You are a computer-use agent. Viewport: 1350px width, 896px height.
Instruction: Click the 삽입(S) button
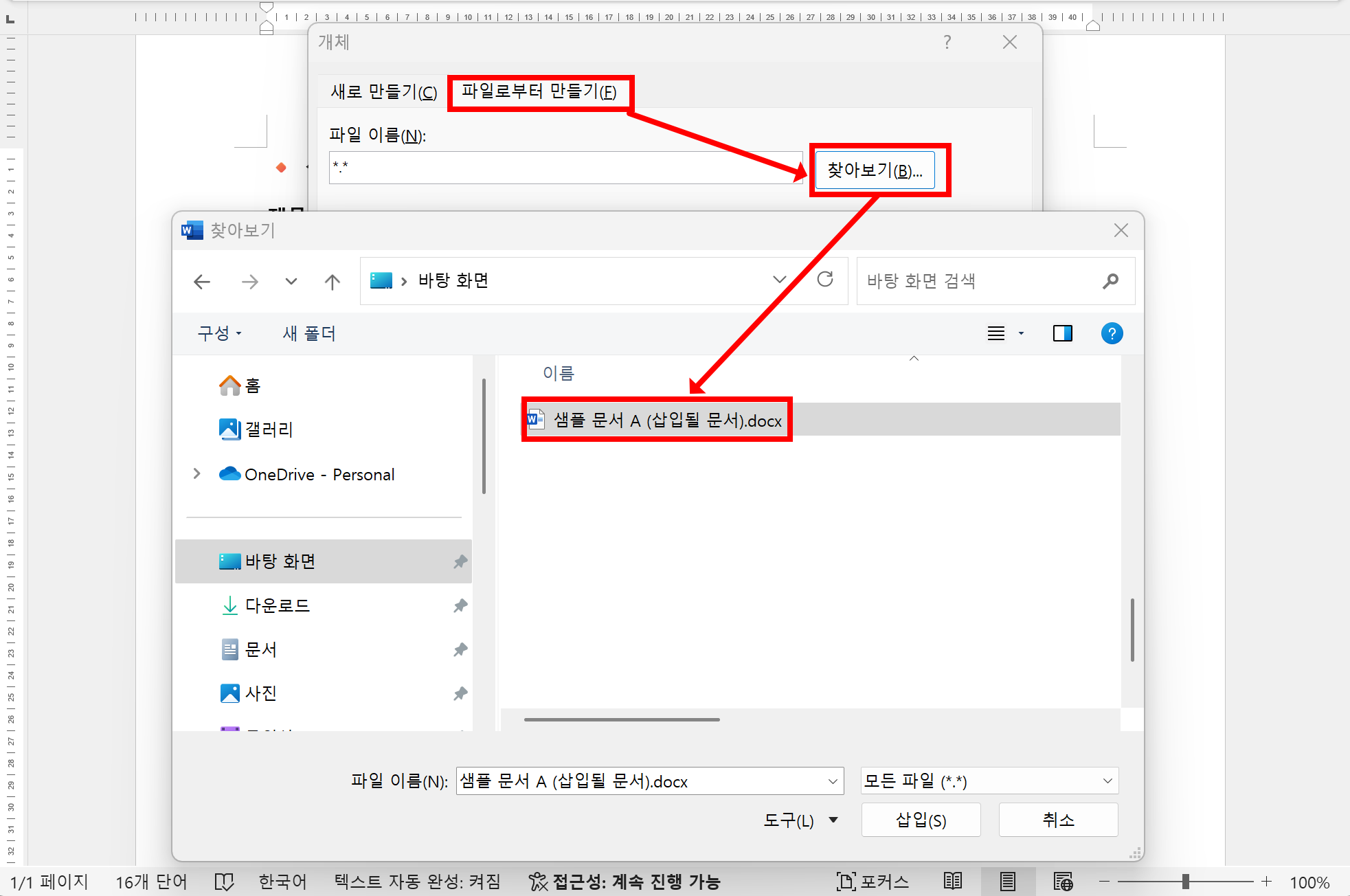921,820
